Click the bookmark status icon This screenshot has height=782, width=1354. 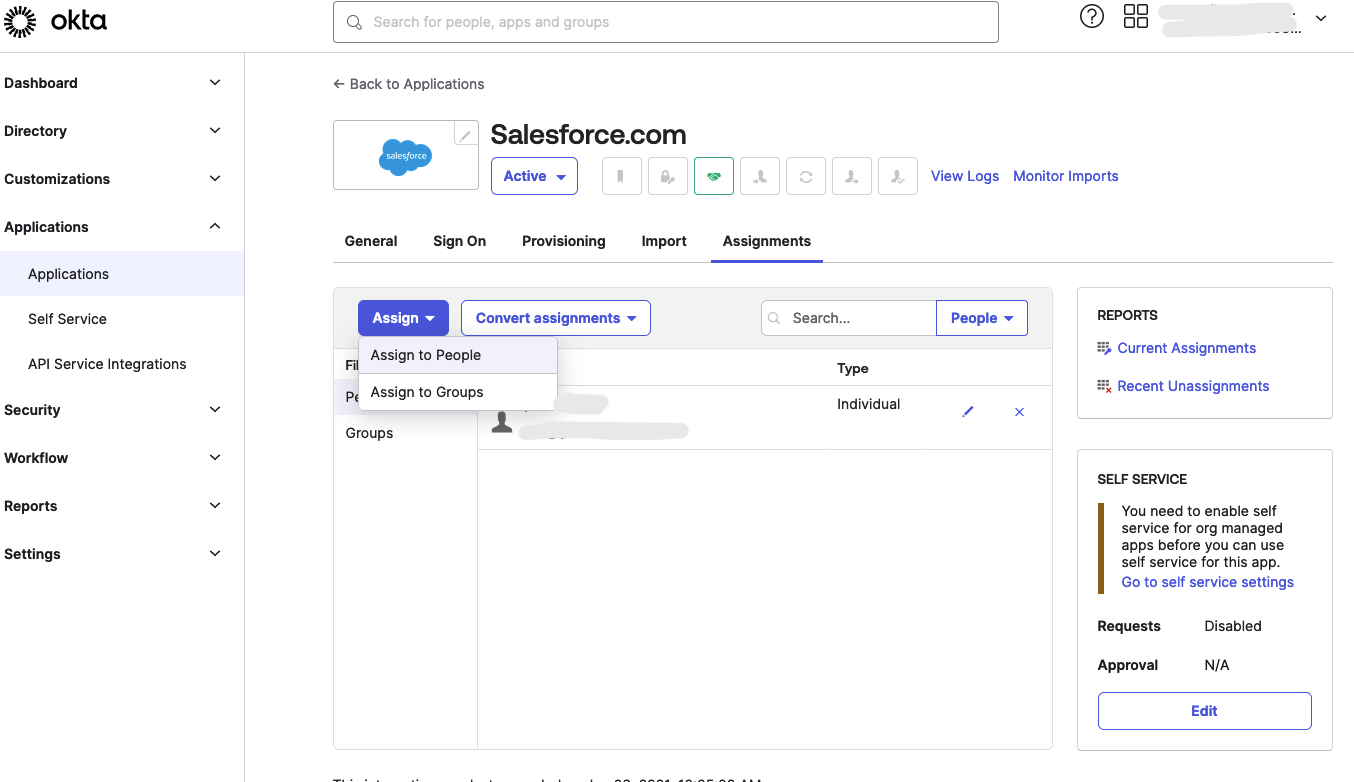[621, 176]
